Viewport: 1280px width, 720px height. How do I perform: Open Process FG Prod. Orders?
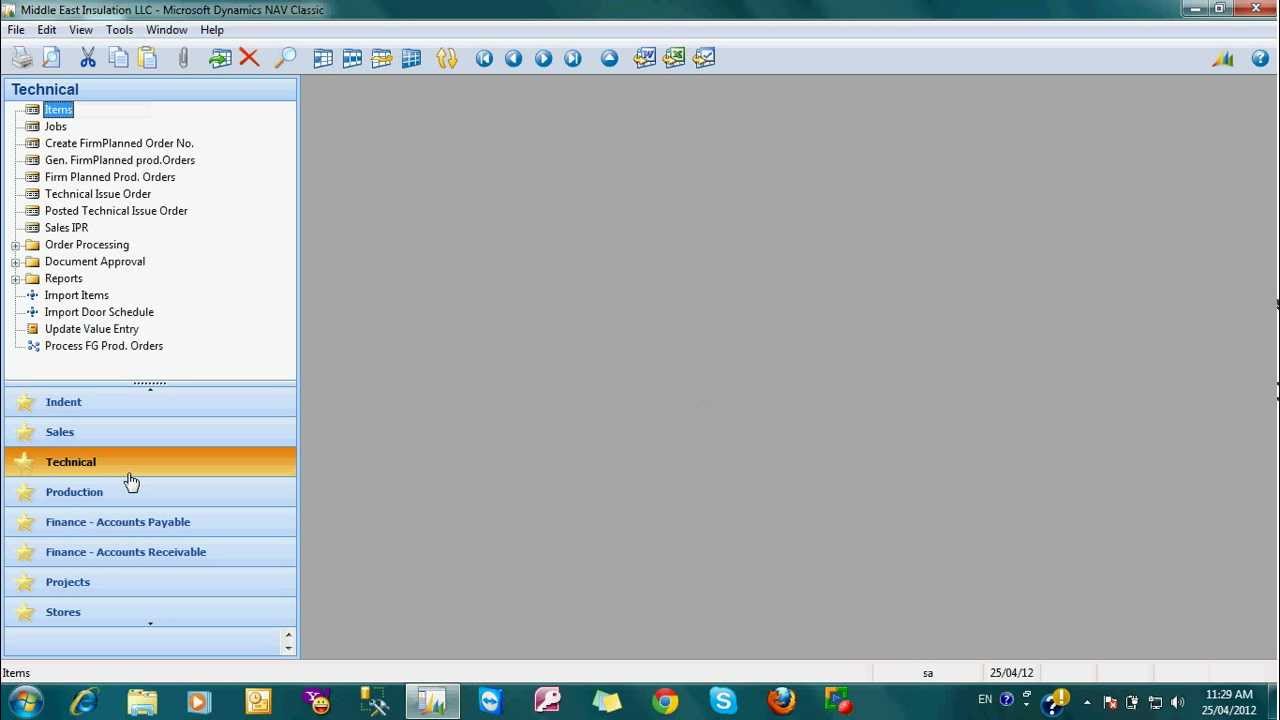104,346
